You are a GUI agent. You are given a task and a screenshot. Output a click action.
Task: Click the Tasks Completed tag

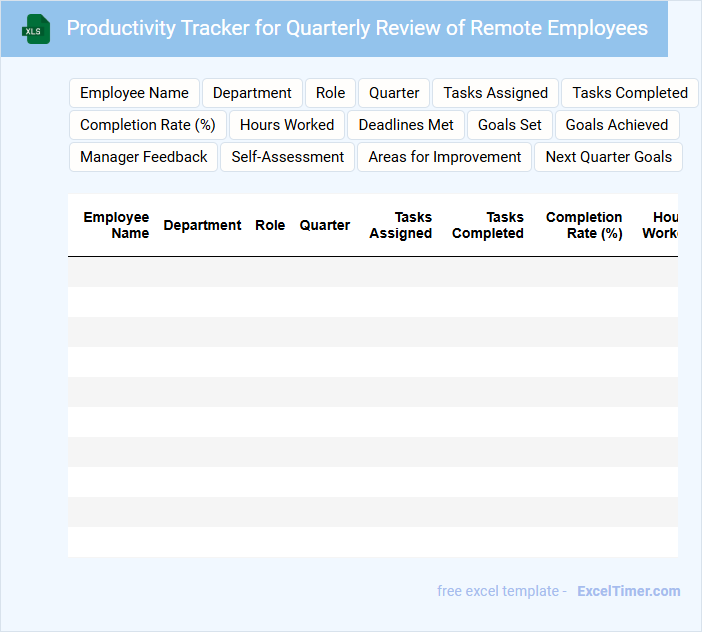[x=629, y=93]
